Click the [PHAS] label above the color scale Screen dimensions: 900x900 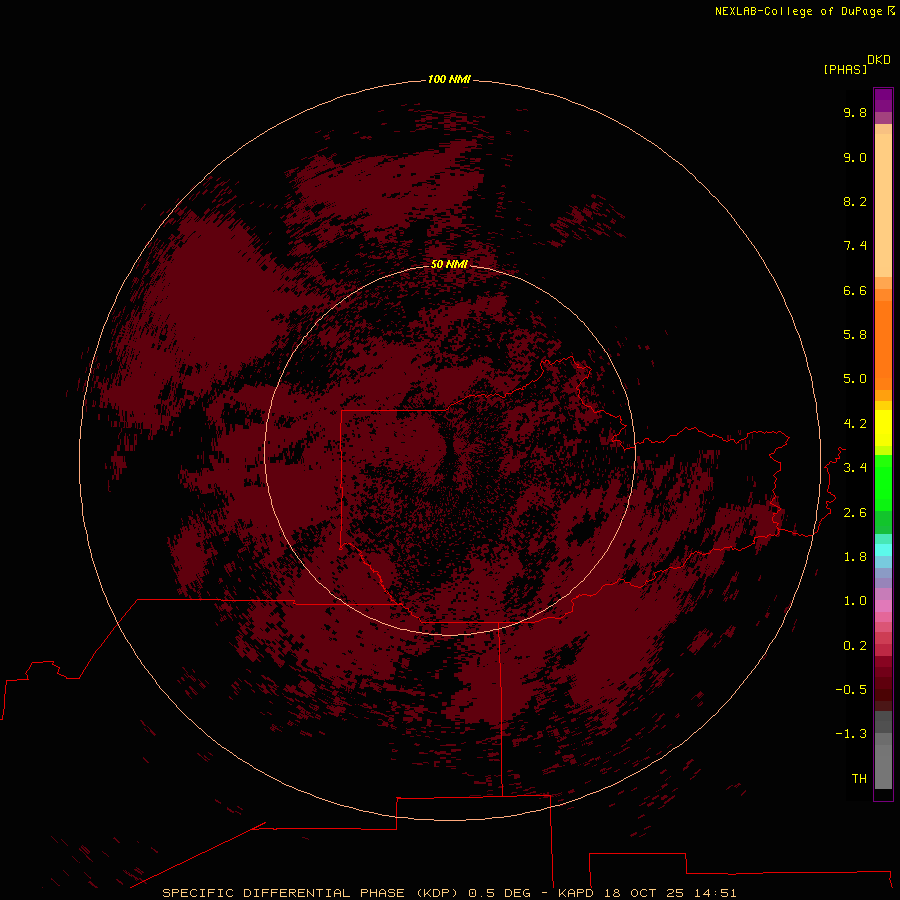[x=845, y=70]
